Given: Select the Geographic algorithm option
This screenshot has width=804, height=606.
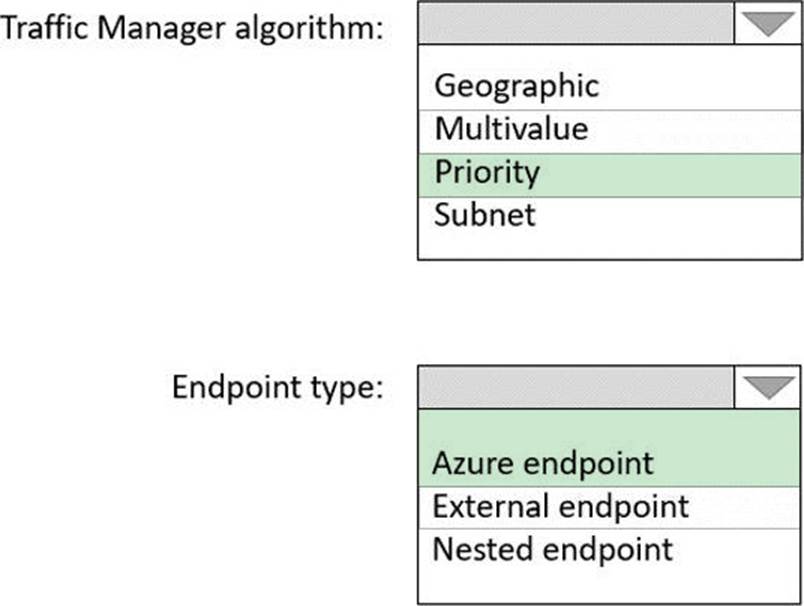Looking at the screenshot, I should (516, 86).
